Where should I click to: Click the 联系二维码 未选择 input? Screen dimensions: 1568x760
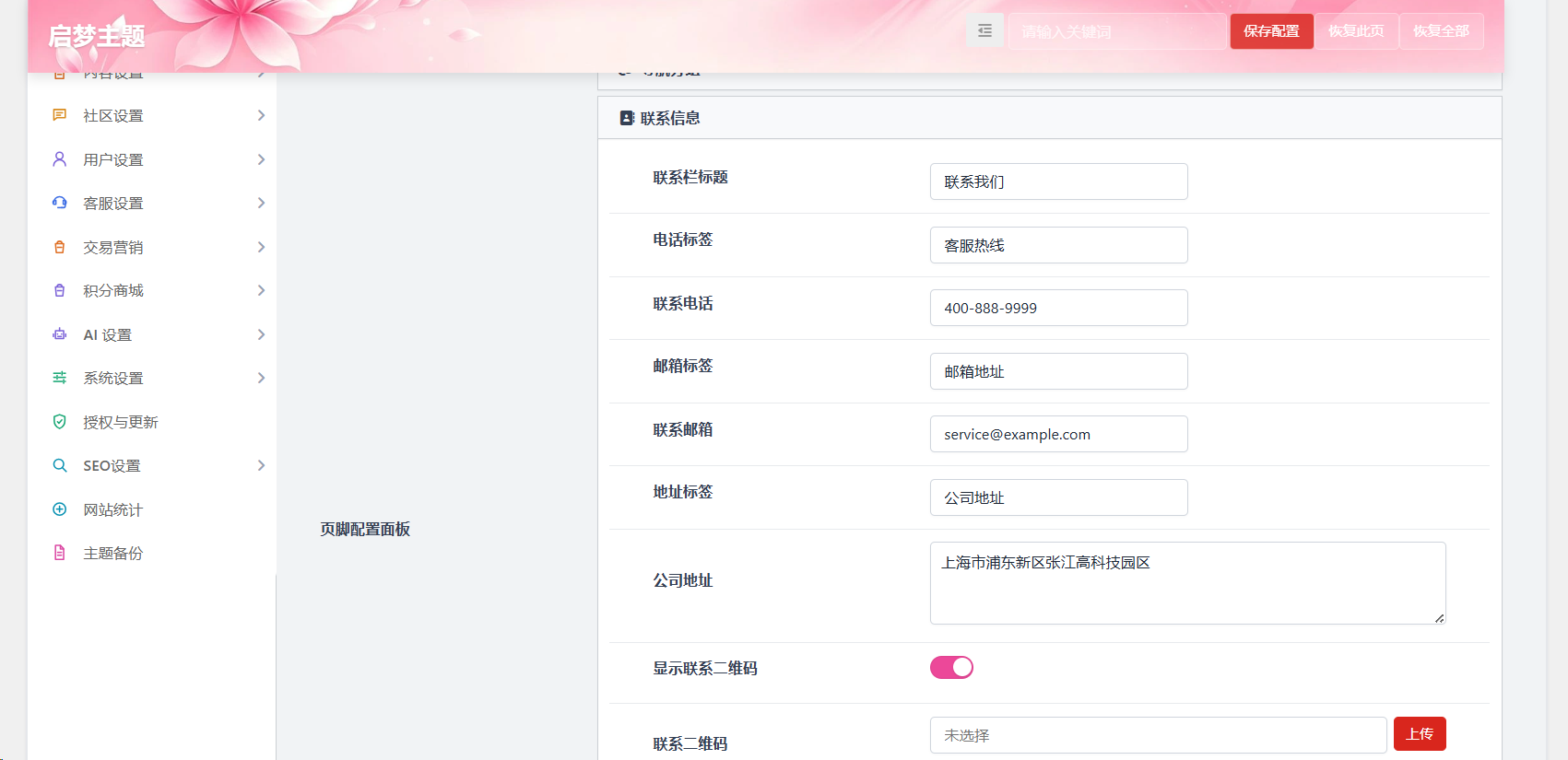click(1158, 735)
